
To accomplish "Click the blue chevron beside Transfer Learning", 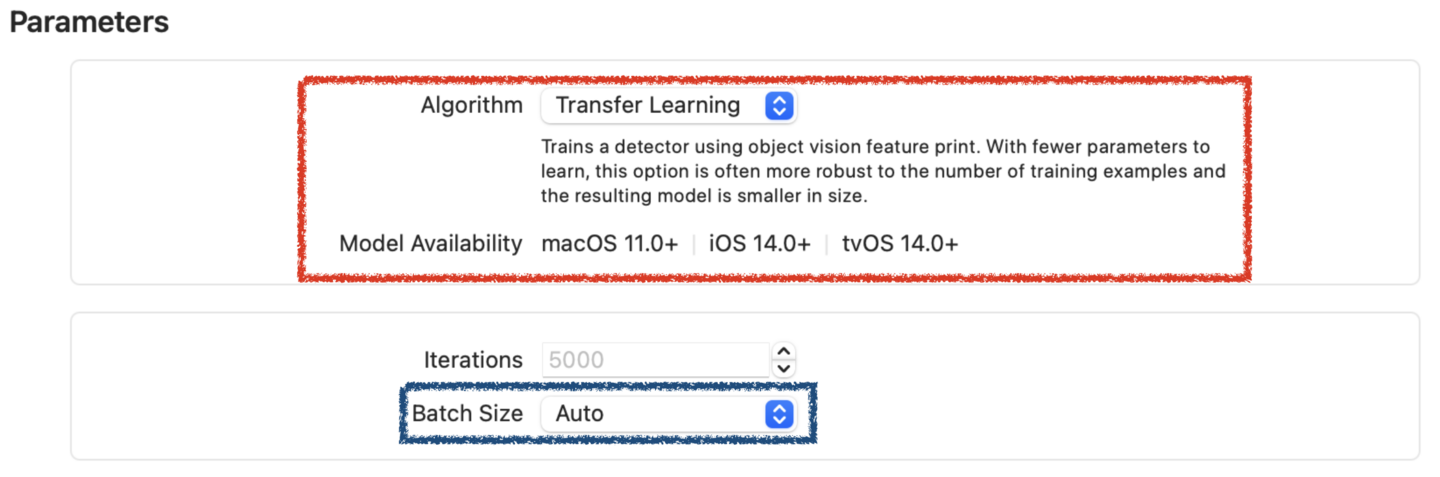I will click(x=779, y=106).
